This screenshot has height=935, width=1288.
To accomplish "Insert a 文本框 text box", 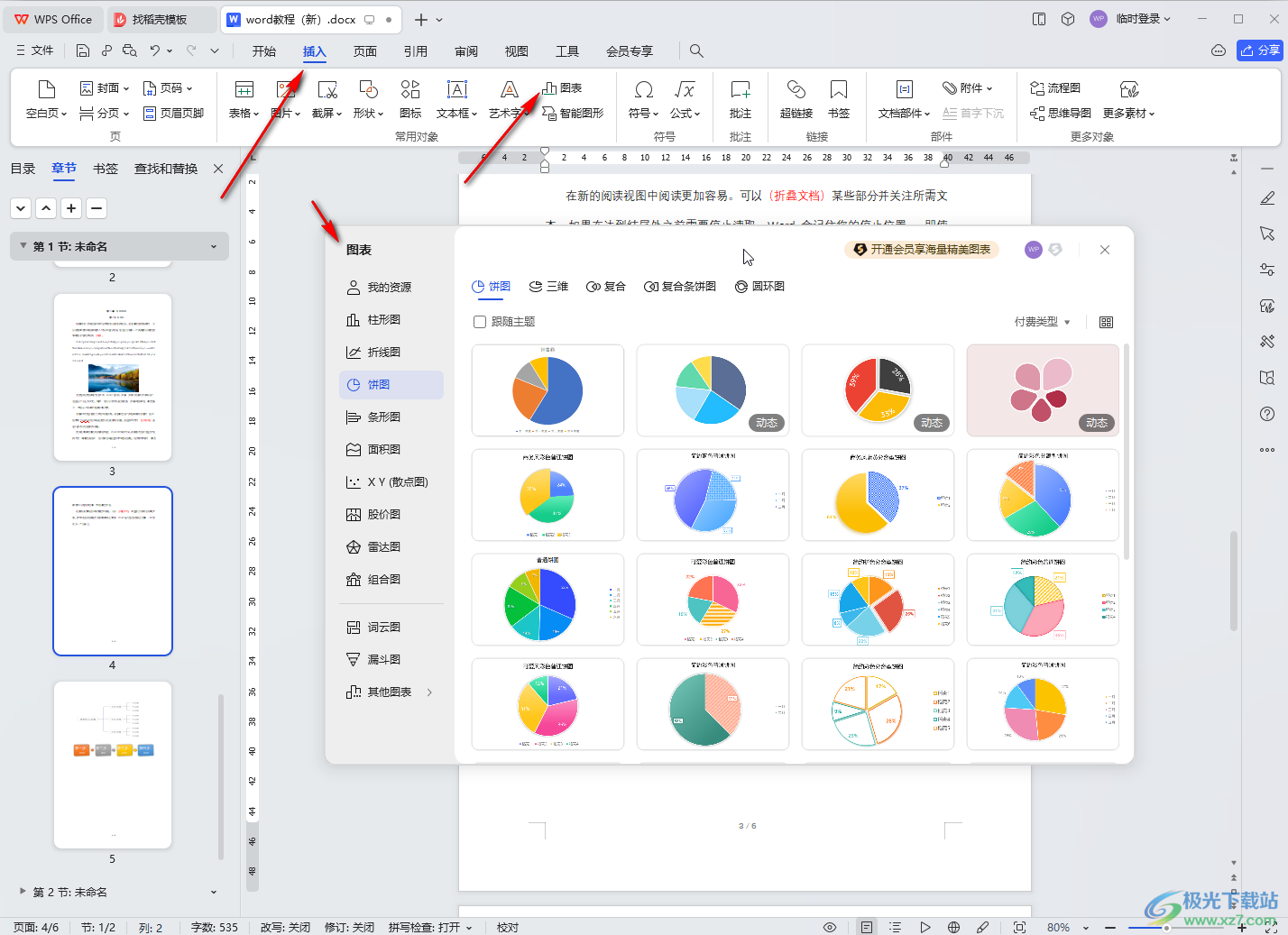I will click(456, 99).
